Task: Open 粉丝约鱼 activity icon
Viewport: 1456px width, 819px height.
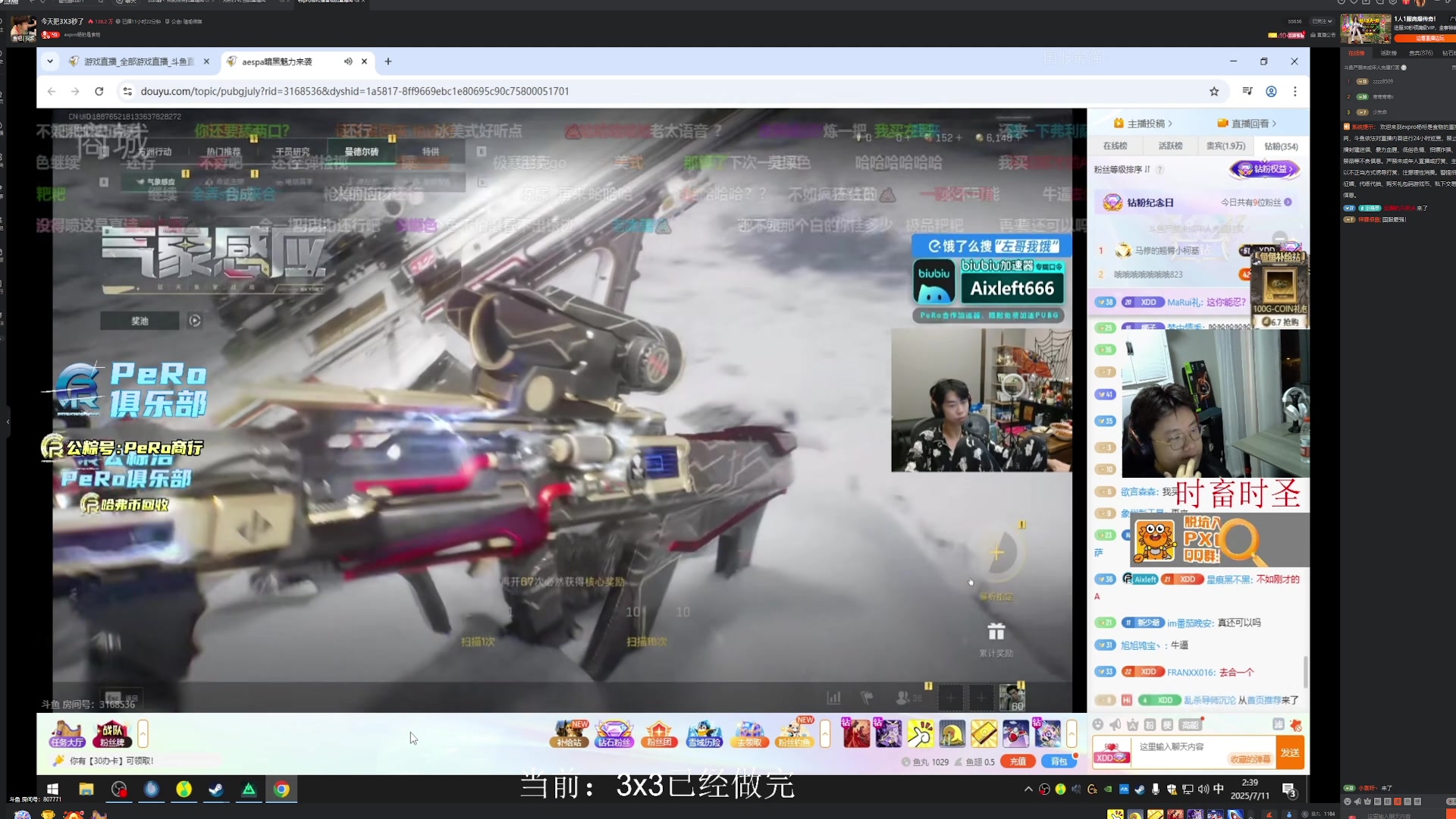Action: click(794, 733)
